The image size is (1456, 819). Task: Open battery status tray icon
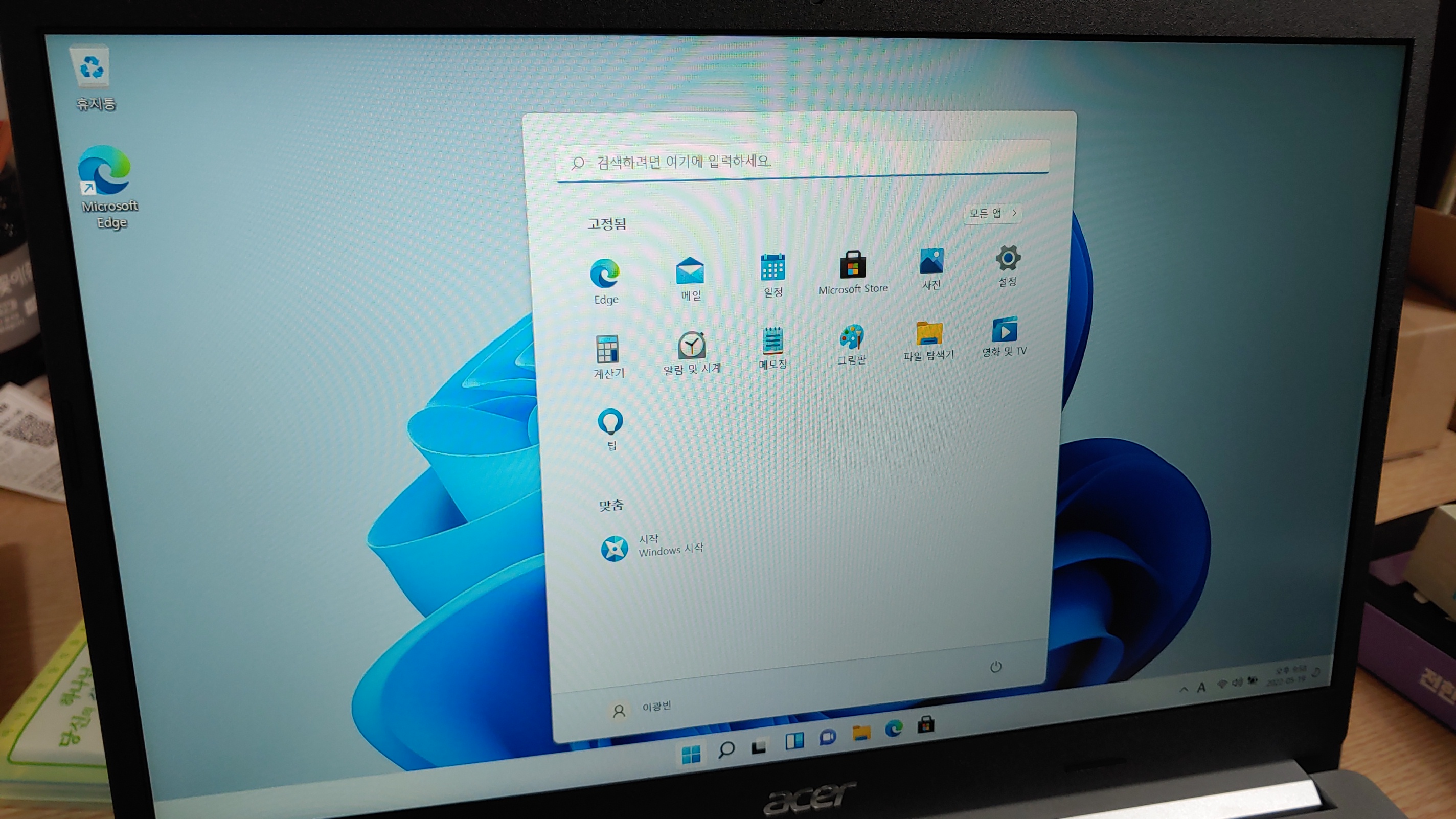1253,680
